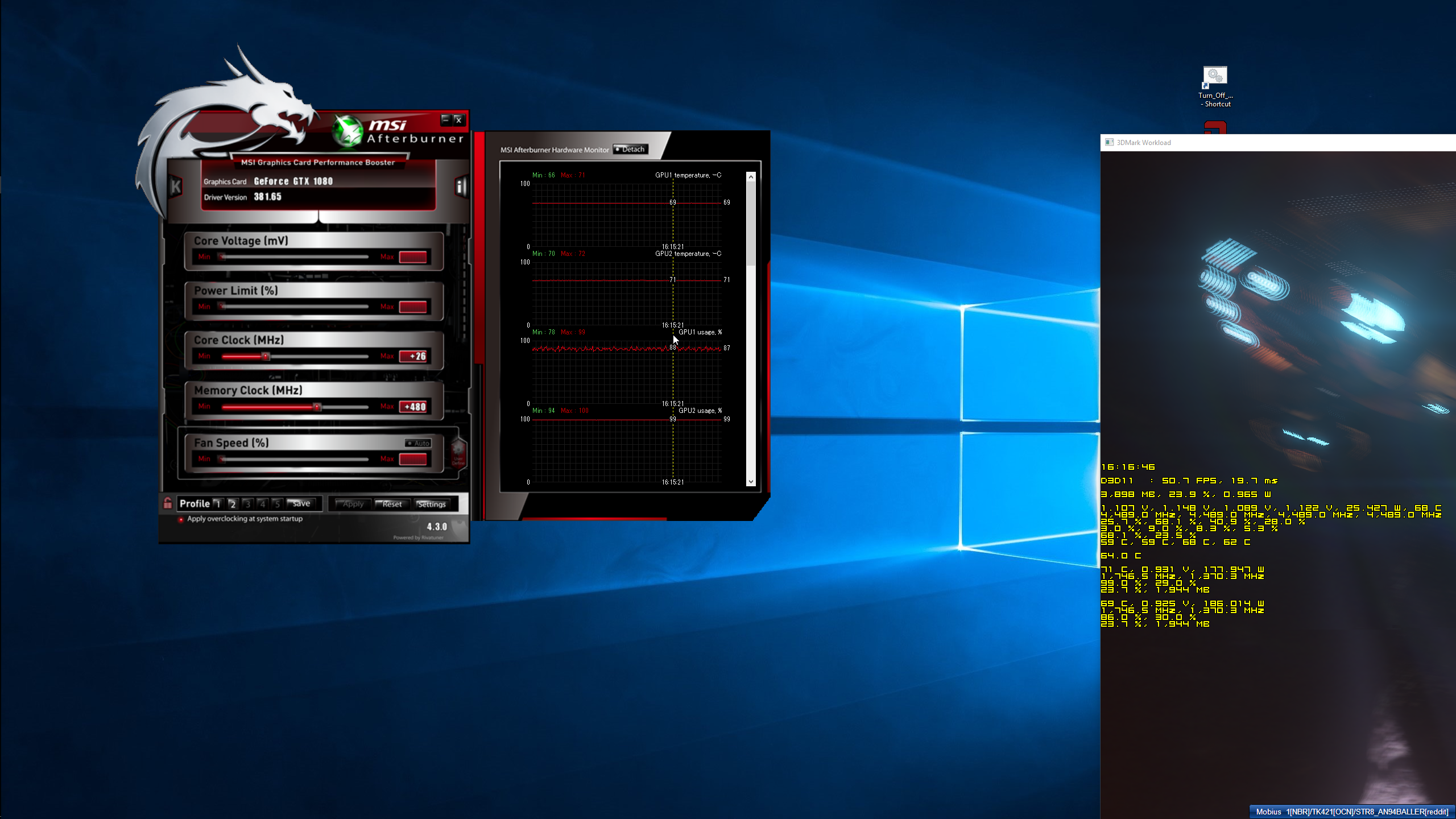
Task: Click the Core Voltage slider track
Action: pos(295,257)
